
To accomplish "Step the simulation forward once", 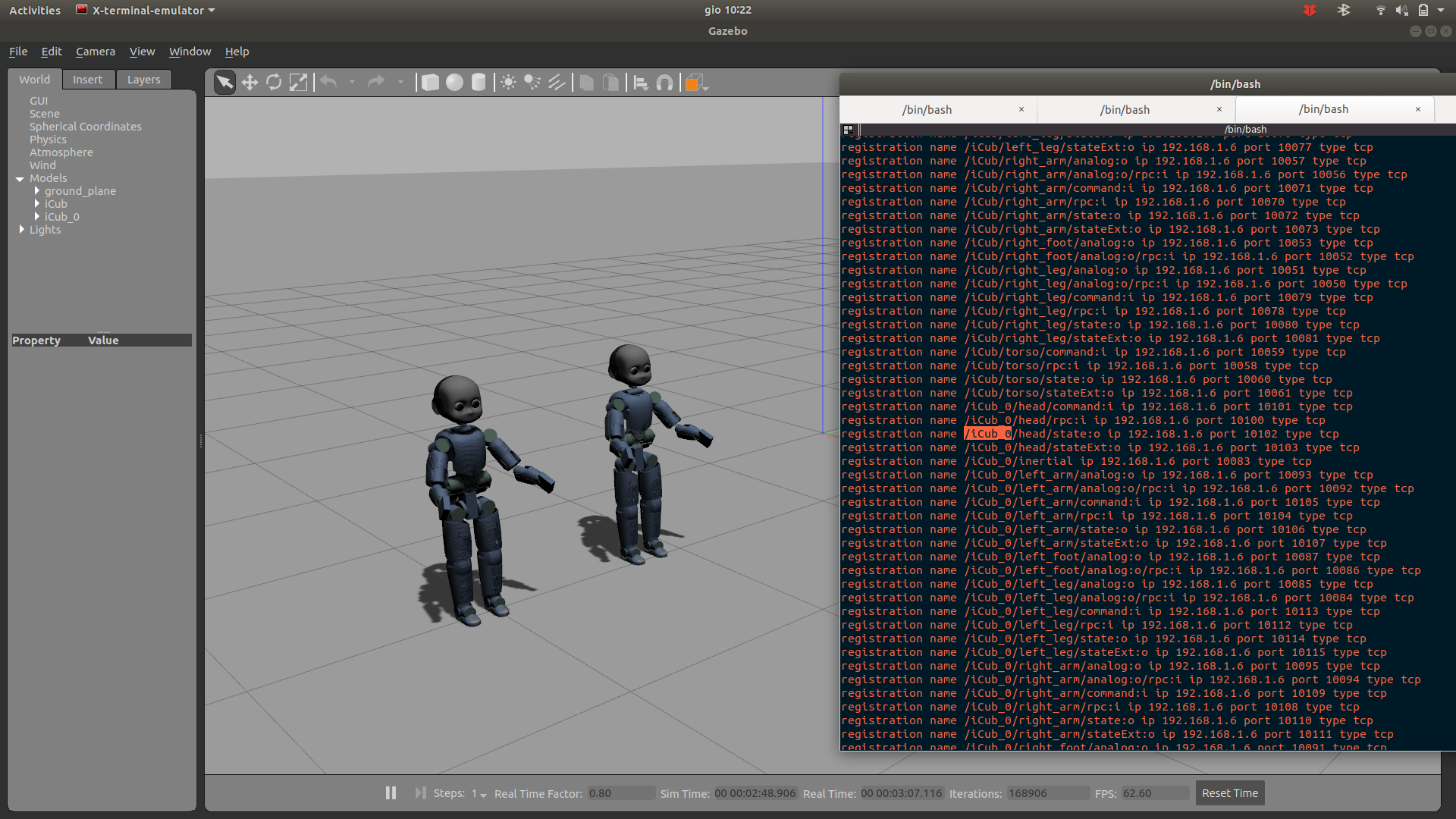I will click(x=420, y=793).
